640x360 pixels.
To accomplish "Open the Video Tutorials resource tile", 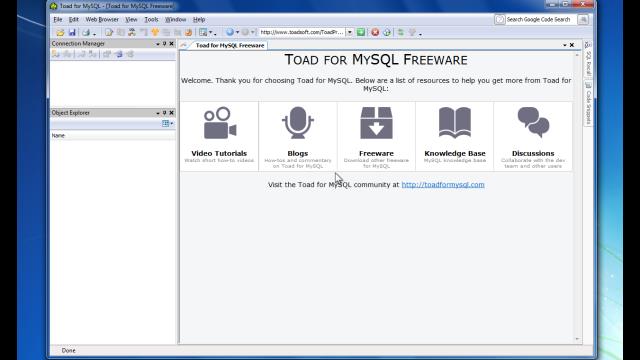I will click(219, 136).
